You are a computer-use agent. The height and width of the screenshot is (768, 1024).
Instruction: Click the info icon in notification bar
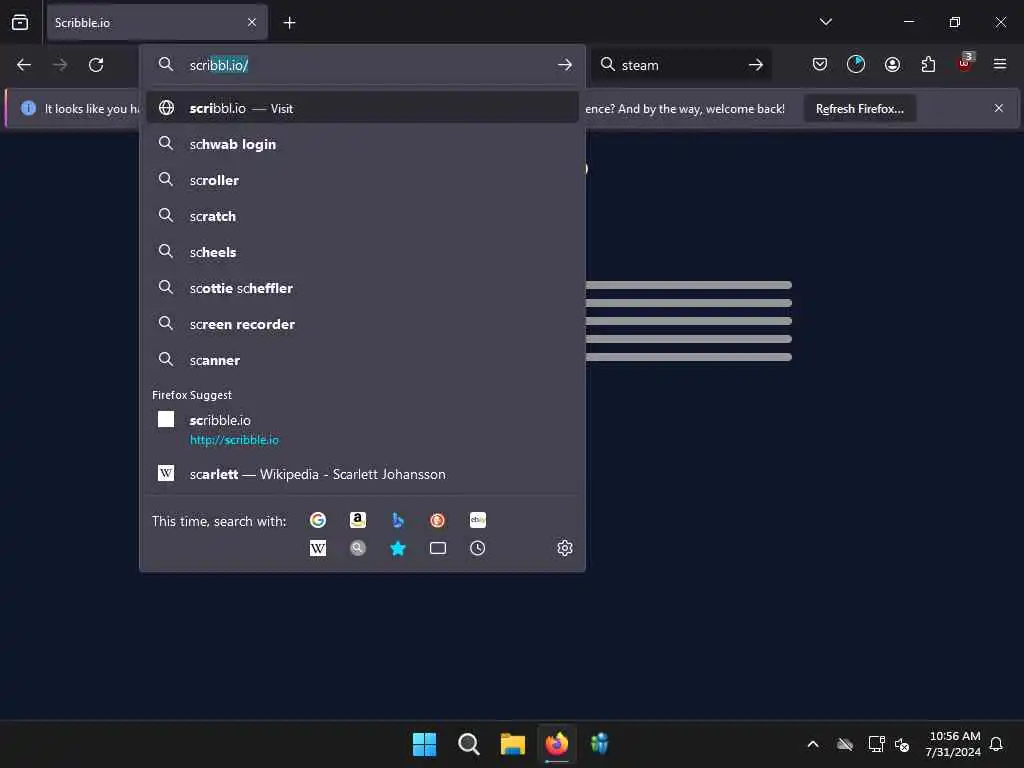28,108
